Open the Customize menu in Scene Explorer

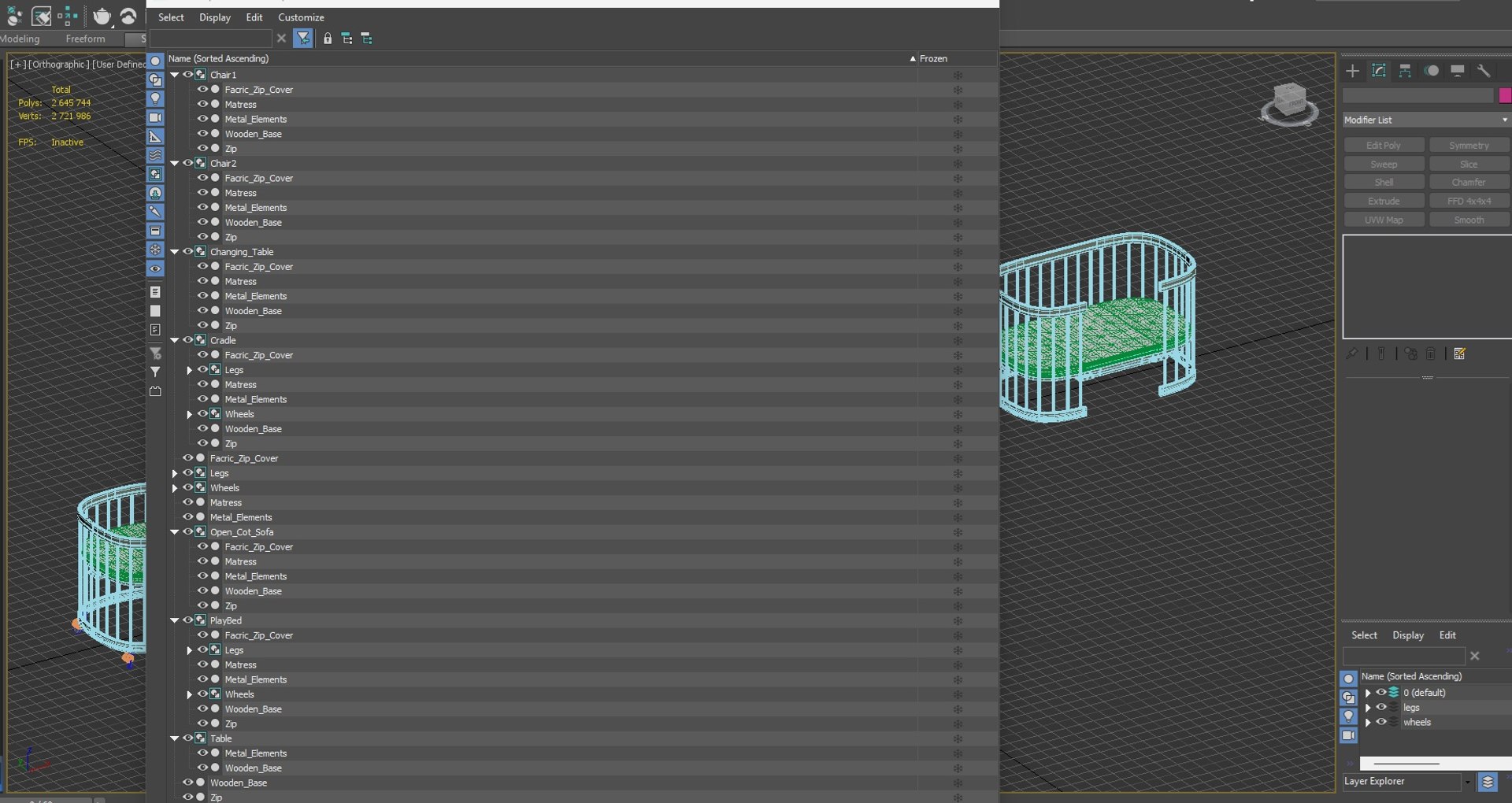pyautogui.click(x=301, y=17)
